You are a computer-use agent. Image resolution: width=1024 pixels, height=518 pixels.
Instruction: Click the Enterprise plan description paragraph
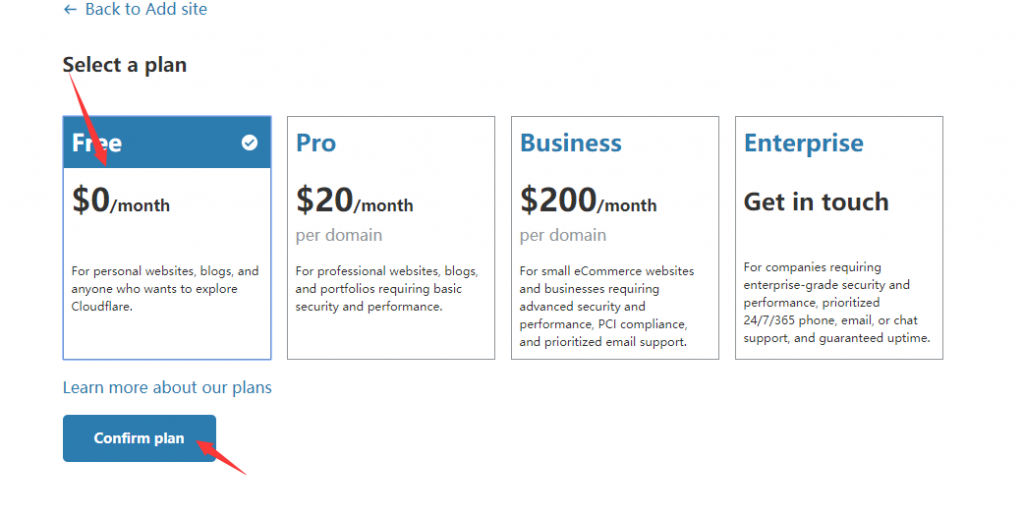point(837,302)
